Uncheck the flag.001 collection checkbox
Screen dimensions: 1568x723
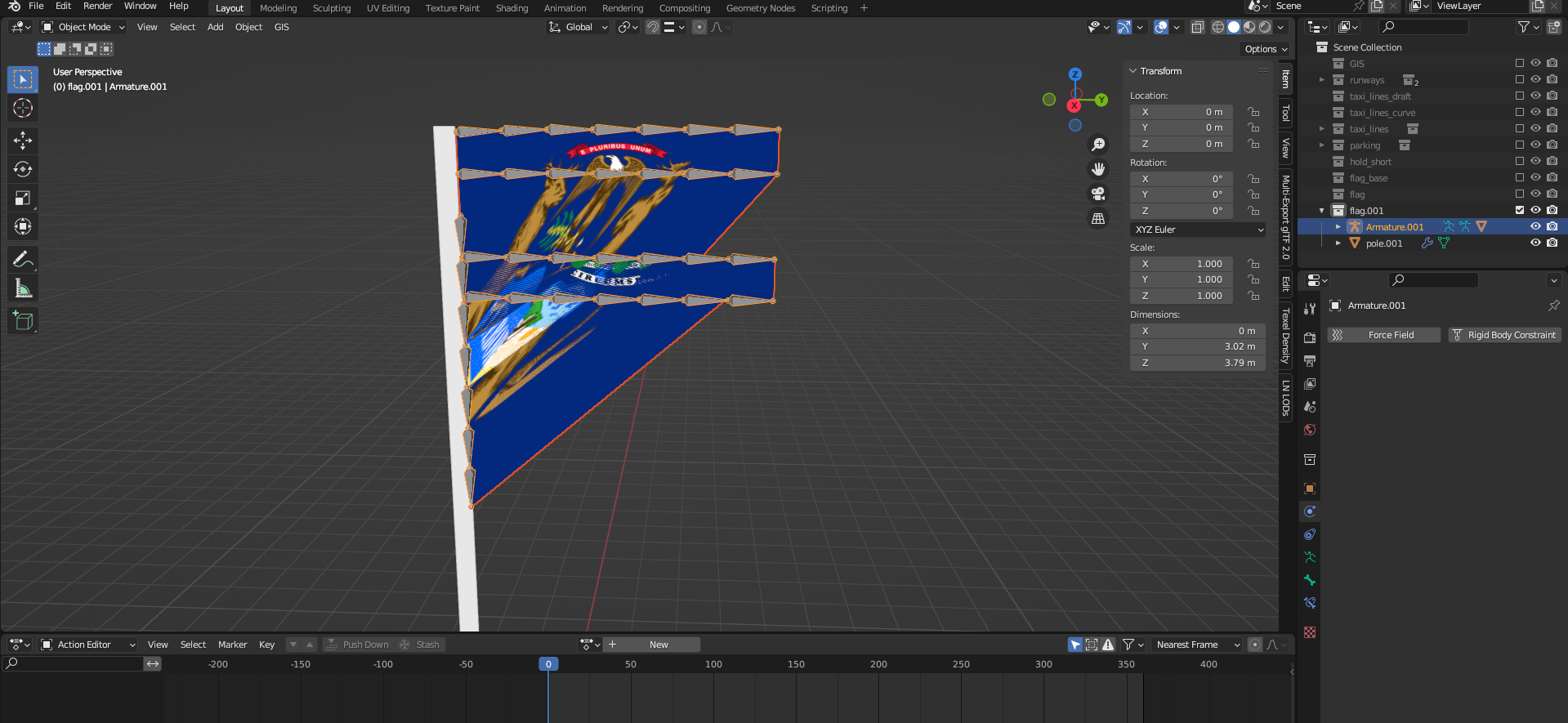(1520, 211)
